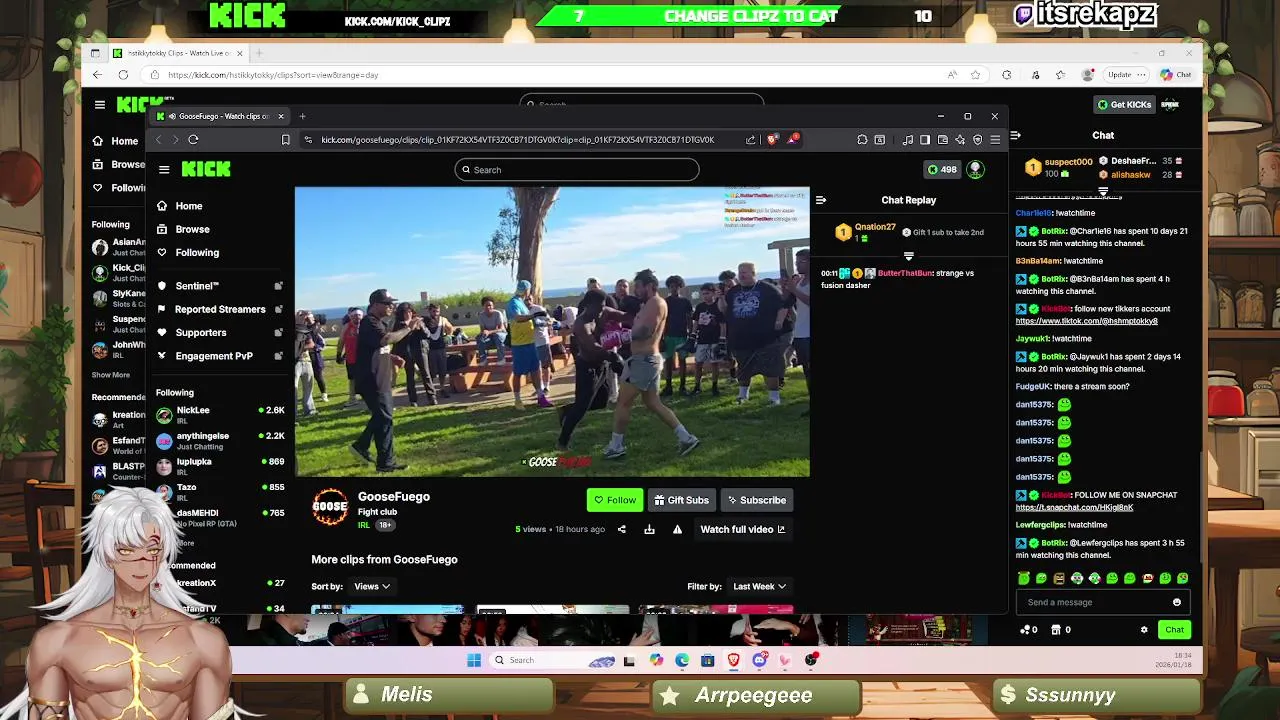Image resolution: width=1280 pixels, height=720 pixels.
Task: Select Browse in front window sidebar
Action: (x=192, y=229)
